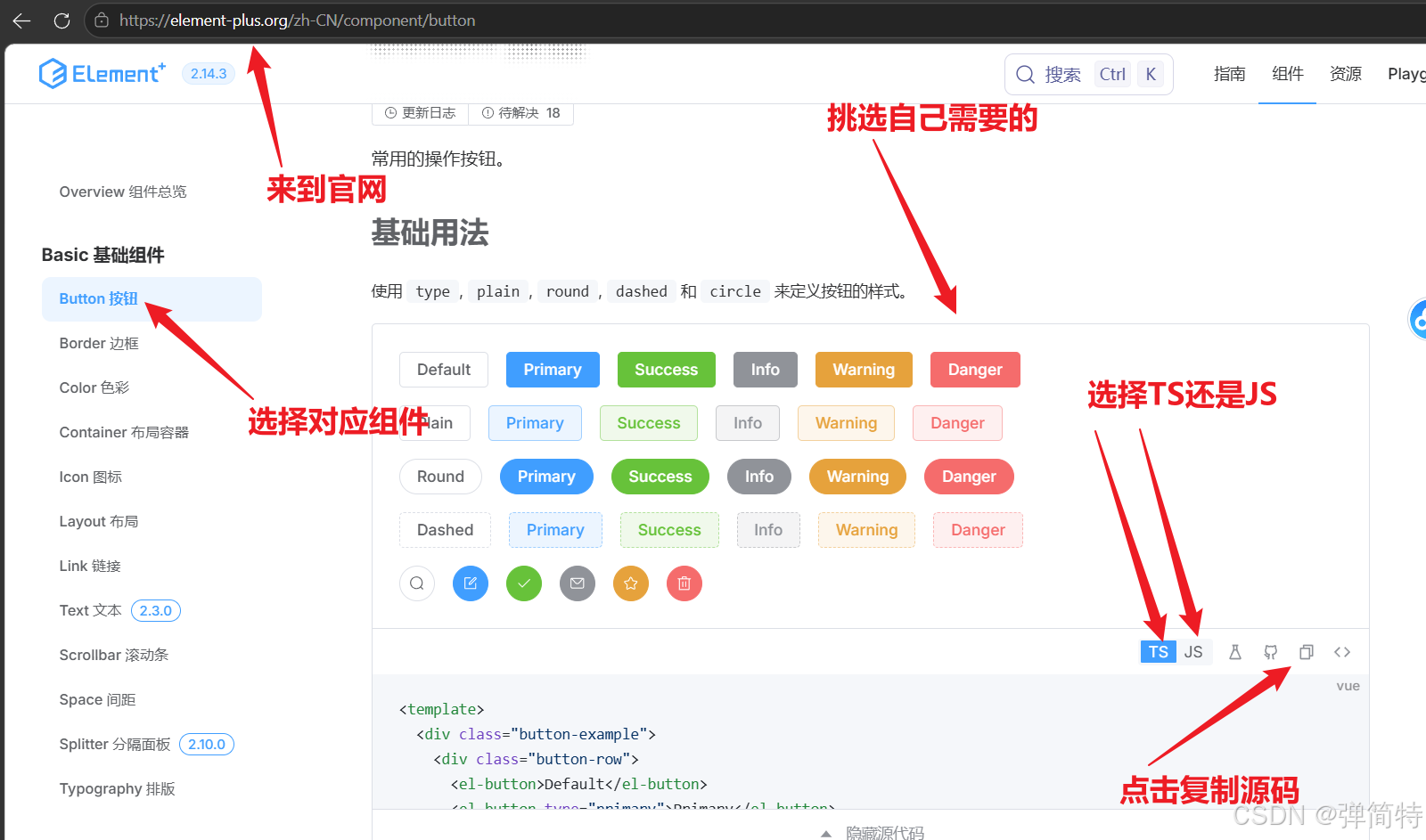
Task: Click the Default button
Action: [x=444, y=370]
